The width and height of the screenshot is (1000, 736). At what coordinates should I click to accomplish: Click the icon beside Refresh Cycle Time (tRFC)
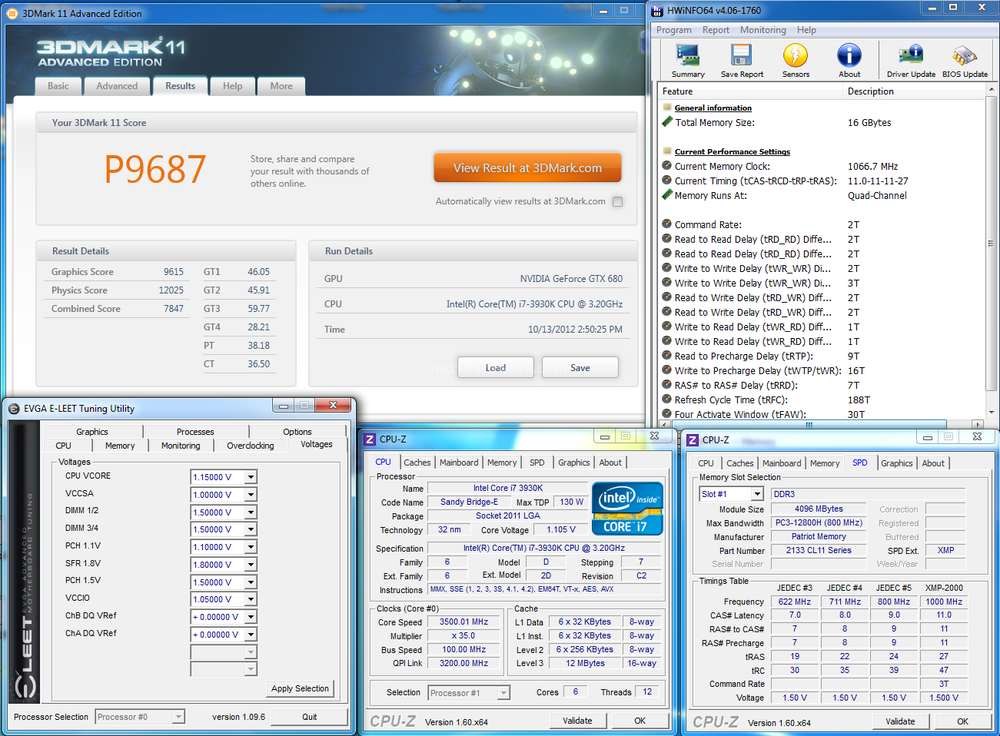(667, 399)
